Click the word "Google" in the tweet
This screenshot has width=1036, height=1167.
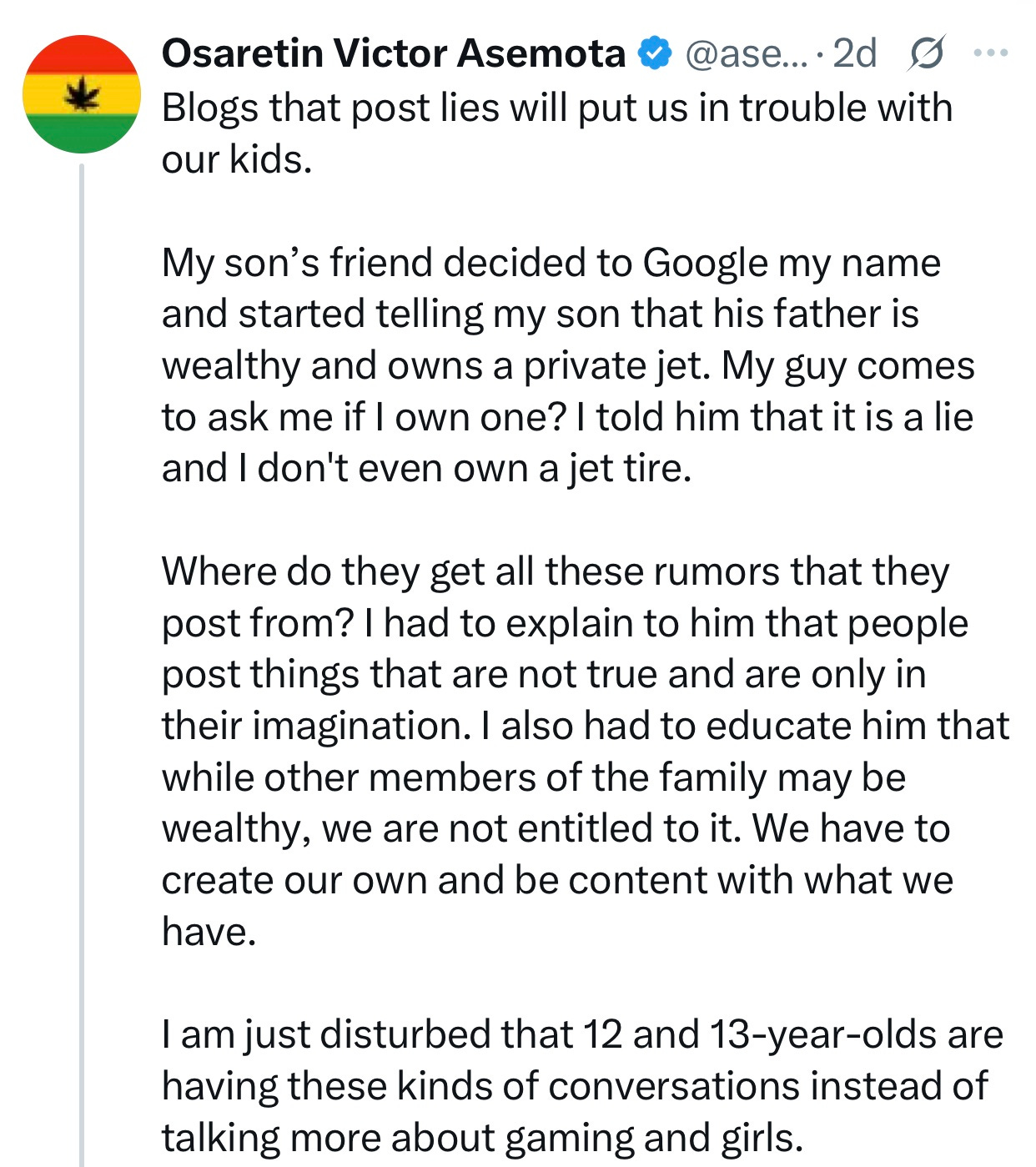705,263
